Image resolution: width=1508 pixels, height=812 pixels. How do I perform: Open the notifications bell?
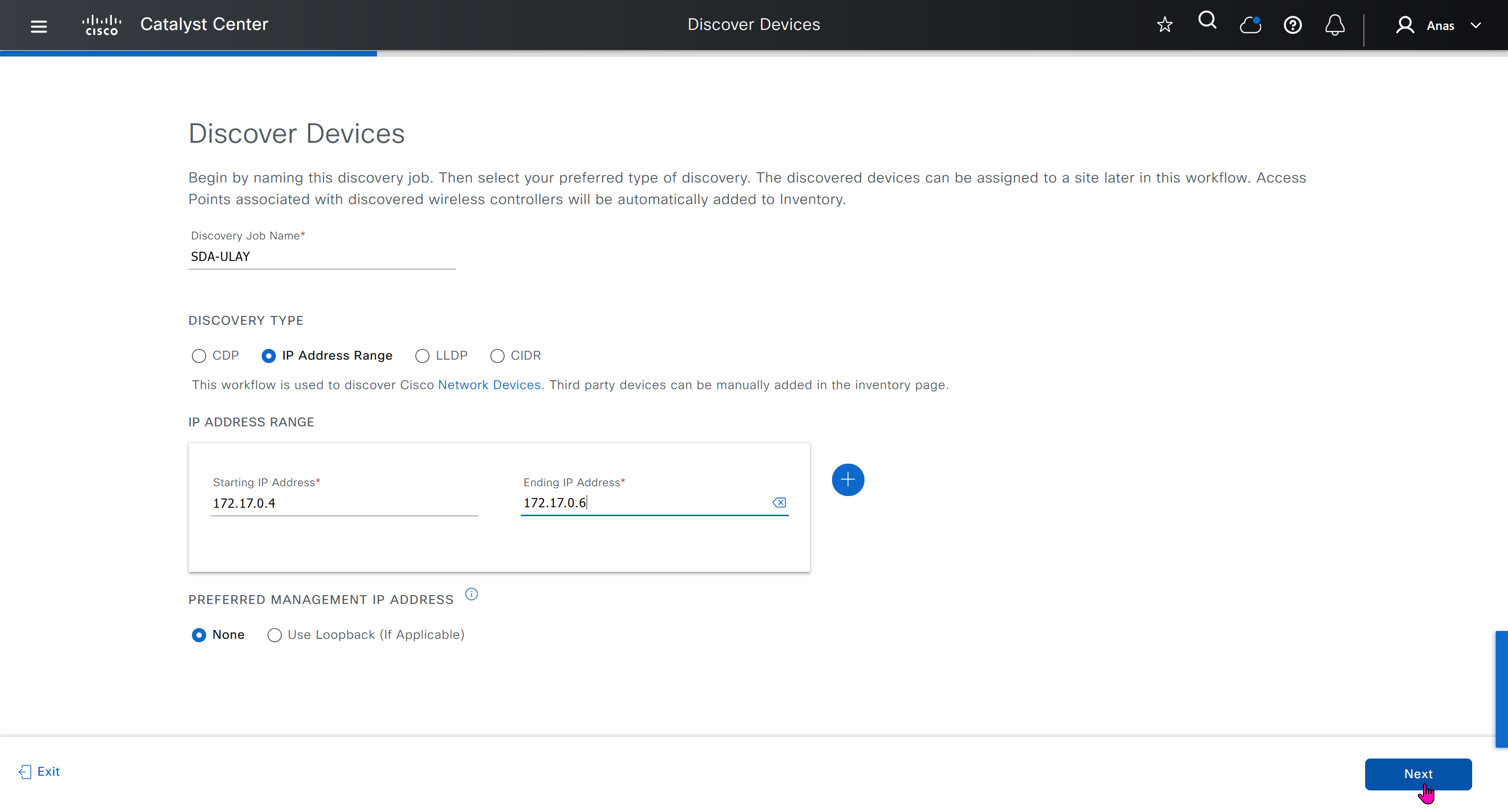click(x=1334, y=25)
